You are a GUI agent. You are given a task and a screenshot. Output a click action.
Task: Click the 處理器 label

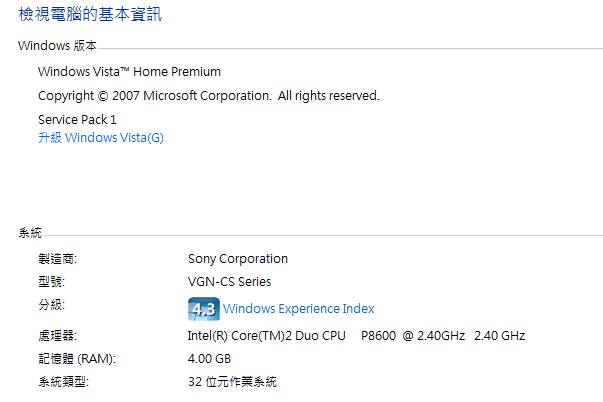pyautogui.click(x=57, y=336)
